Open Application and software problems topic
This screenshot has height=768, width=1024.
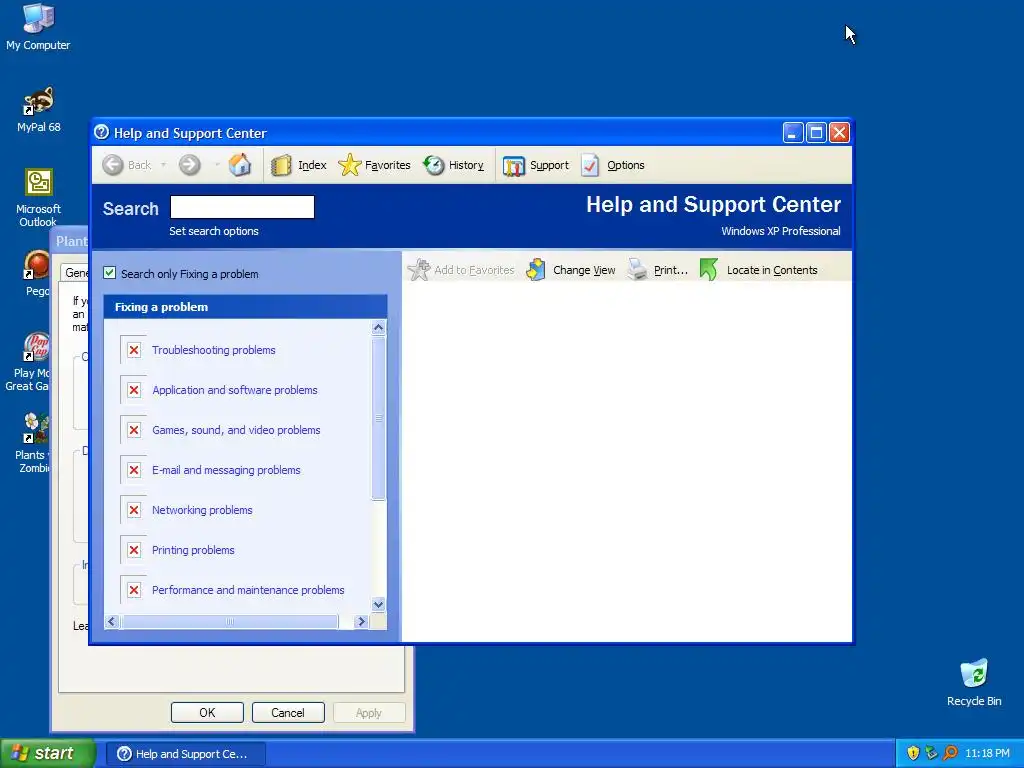tap(234, 390)
